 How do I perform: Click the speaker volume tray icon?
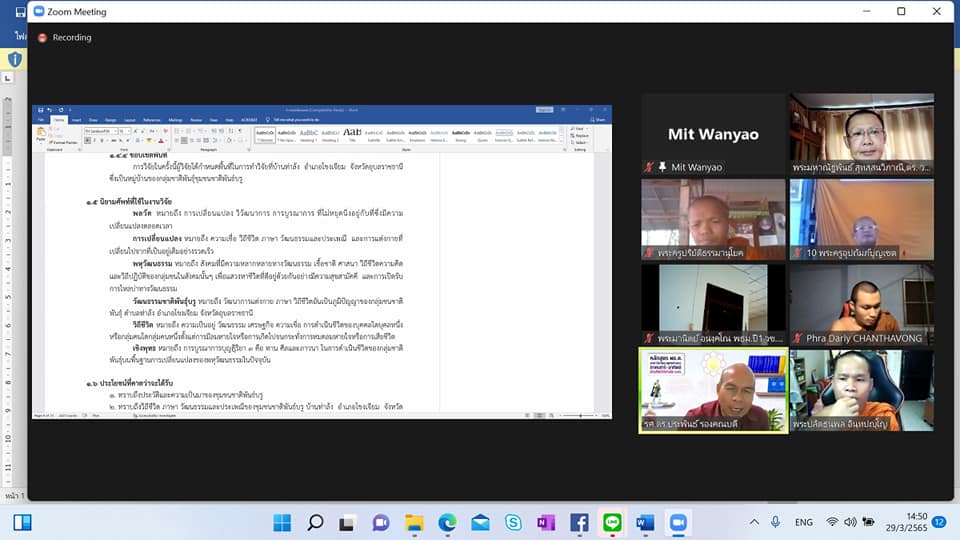[x=850, y=522]
